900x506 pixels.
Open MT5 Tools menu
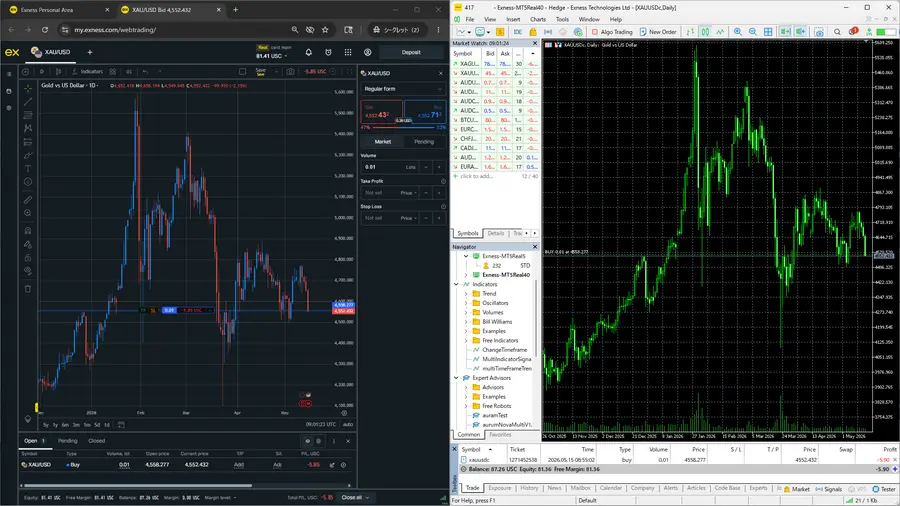click(562, 20)
